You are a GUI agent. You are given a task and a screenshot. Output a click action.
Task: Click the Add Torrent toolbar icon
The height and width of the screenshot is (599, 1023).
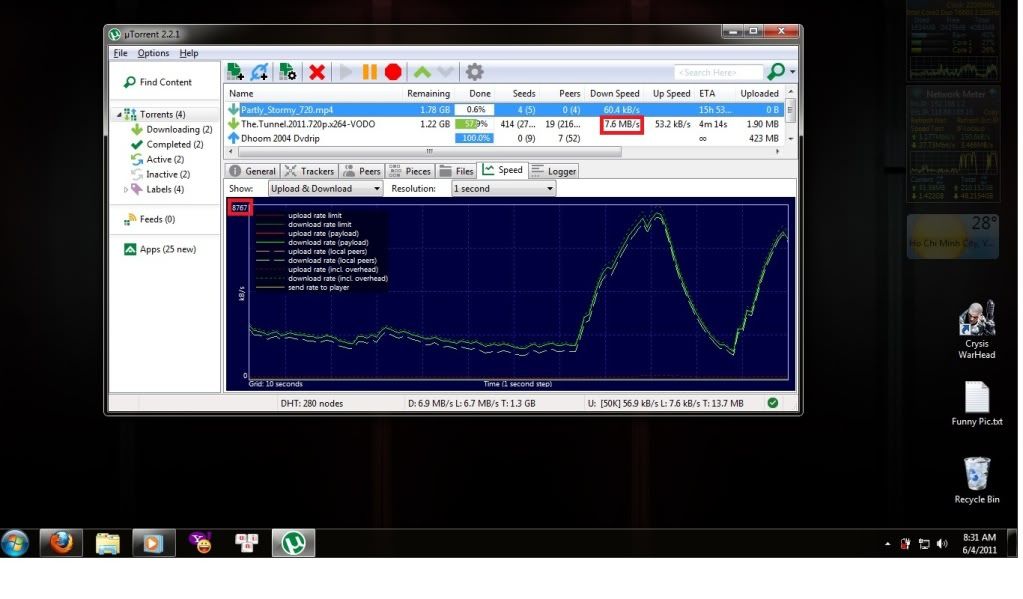[x=236, y=72]
